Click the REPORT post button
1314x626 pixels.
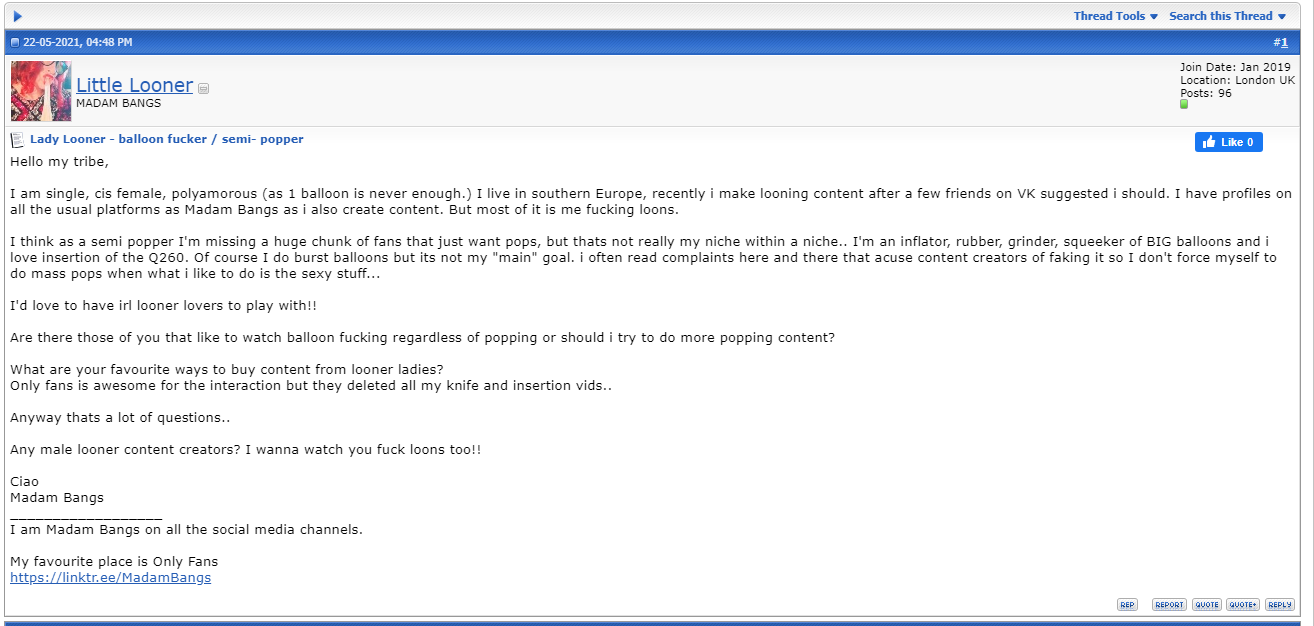point(1169,604)
